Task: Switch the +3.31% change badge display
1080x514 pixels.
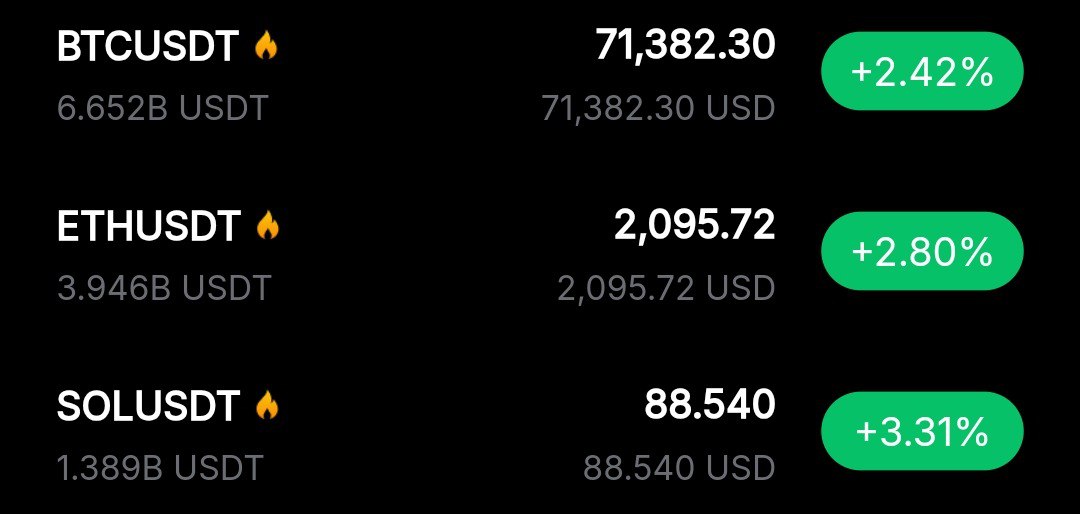Action: pos(921,431)
